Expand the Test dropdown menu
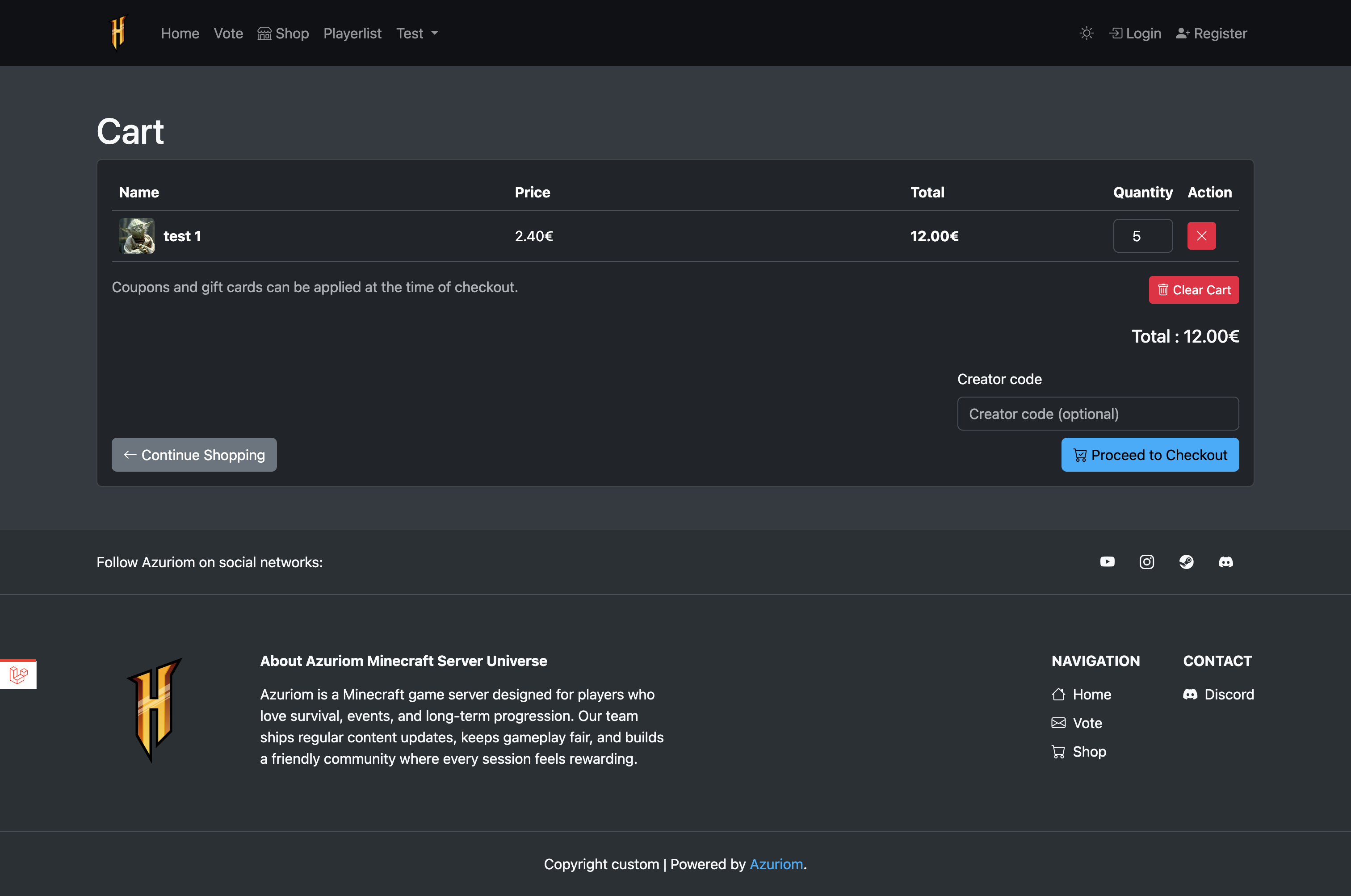This screenshot has width=1351, height=896. click(x=417, y=33)
